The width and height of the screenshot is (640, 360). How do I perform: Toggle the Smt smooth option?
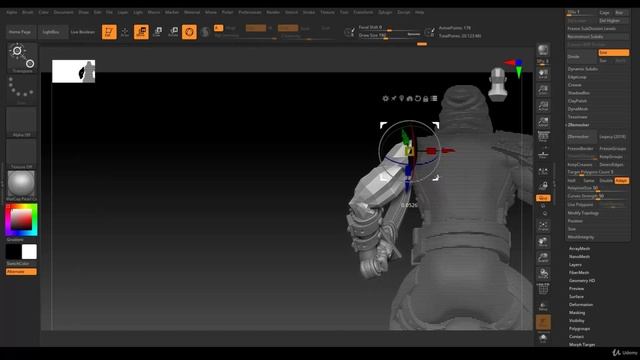click(x=613, y=53)
